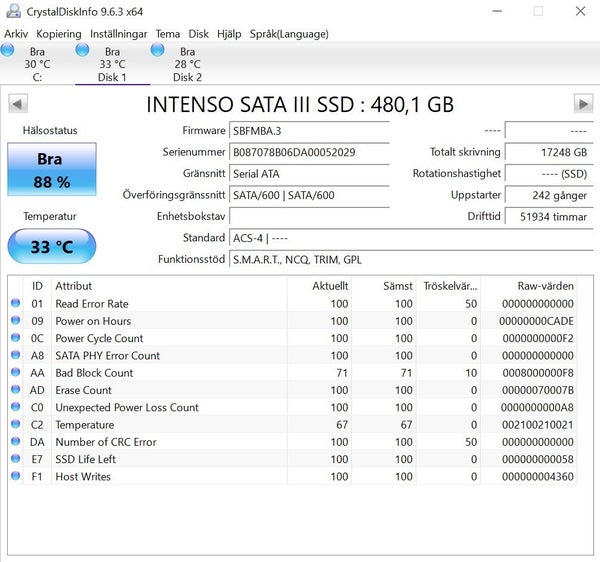Click the CrystalDiskInfo app icon in title bar

[x=14, y=11]
